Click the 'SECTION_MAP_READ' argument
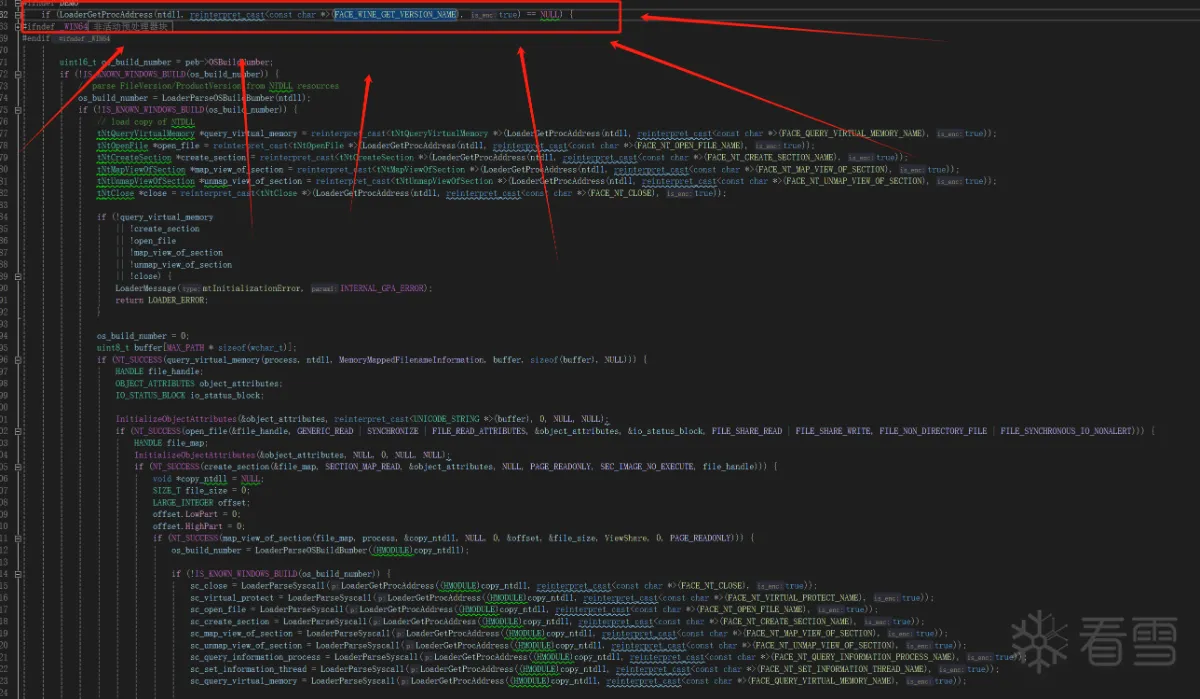 [x=361, y=467]
